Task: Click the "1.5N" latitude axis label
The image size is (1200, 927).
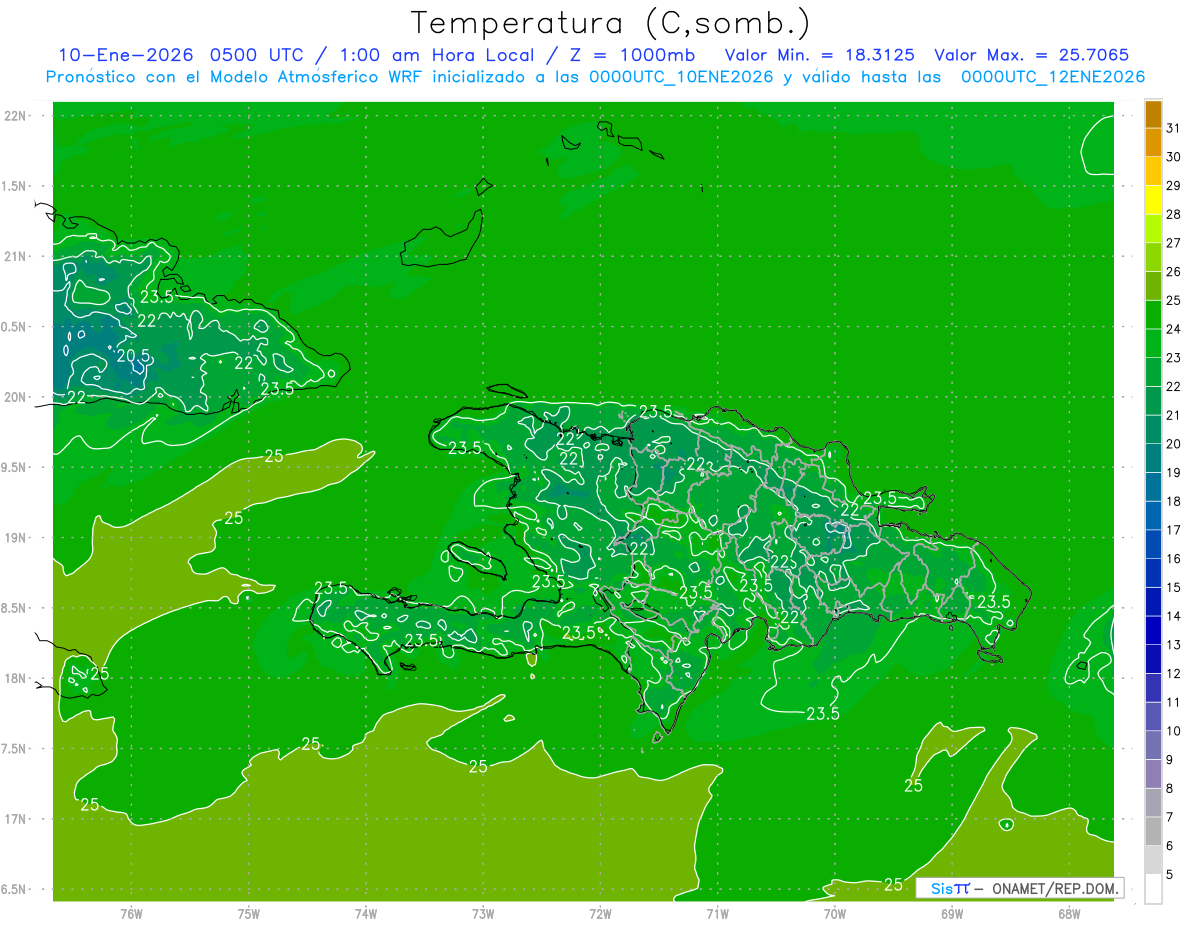Action: tap(15, 186)
